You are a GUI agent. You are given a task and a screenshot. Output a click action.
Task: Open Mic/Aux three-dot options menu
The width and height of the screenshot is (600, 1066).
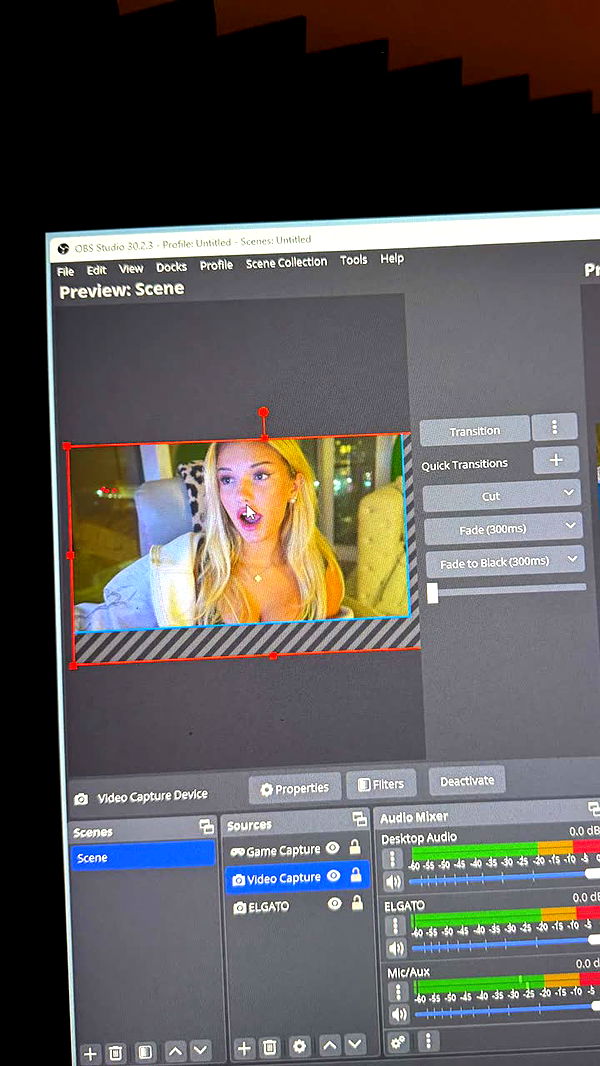point(398,991)
